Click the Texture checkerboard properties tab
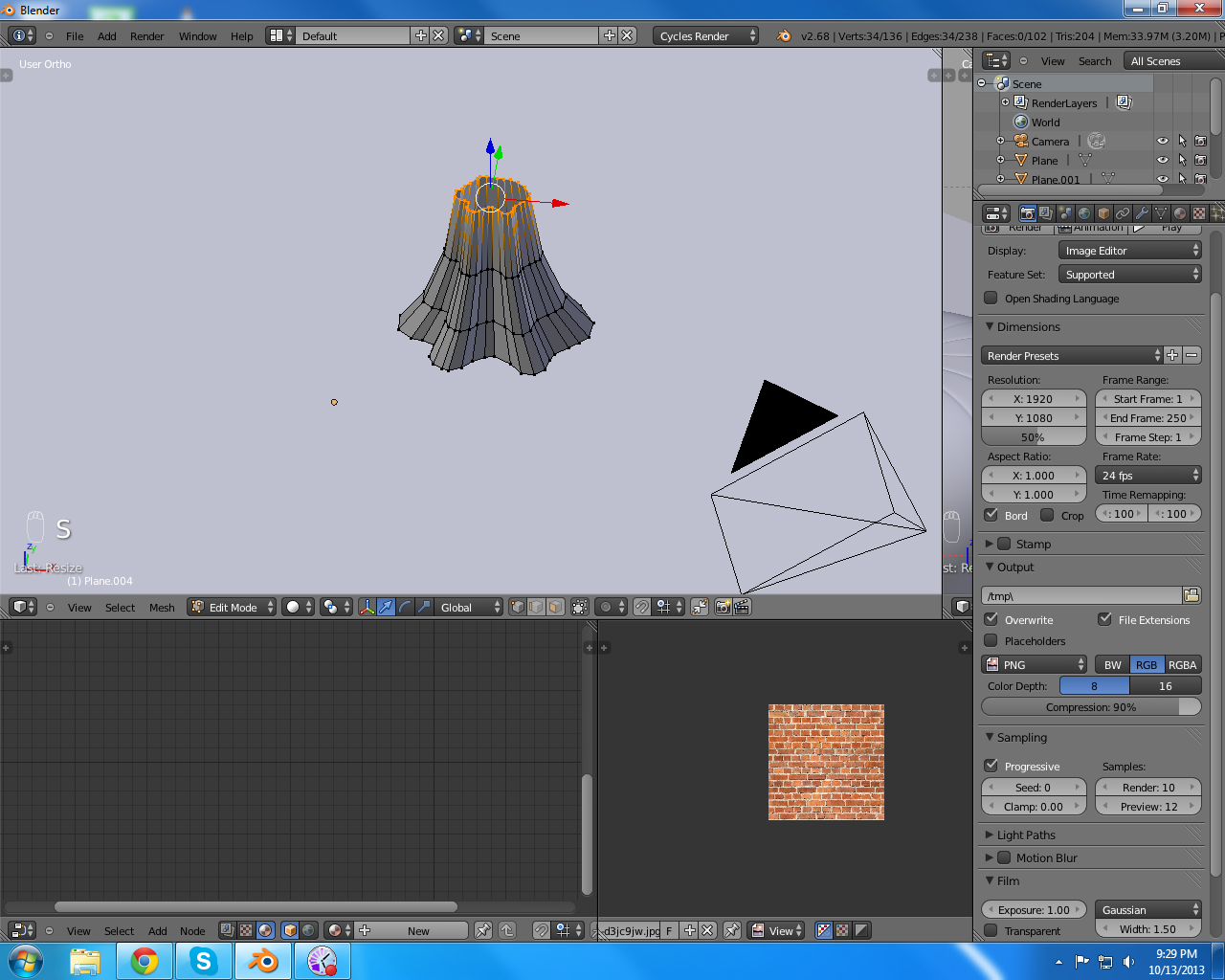The height and width of the screenshot is (980, 1225). (x=1199, y=213)
